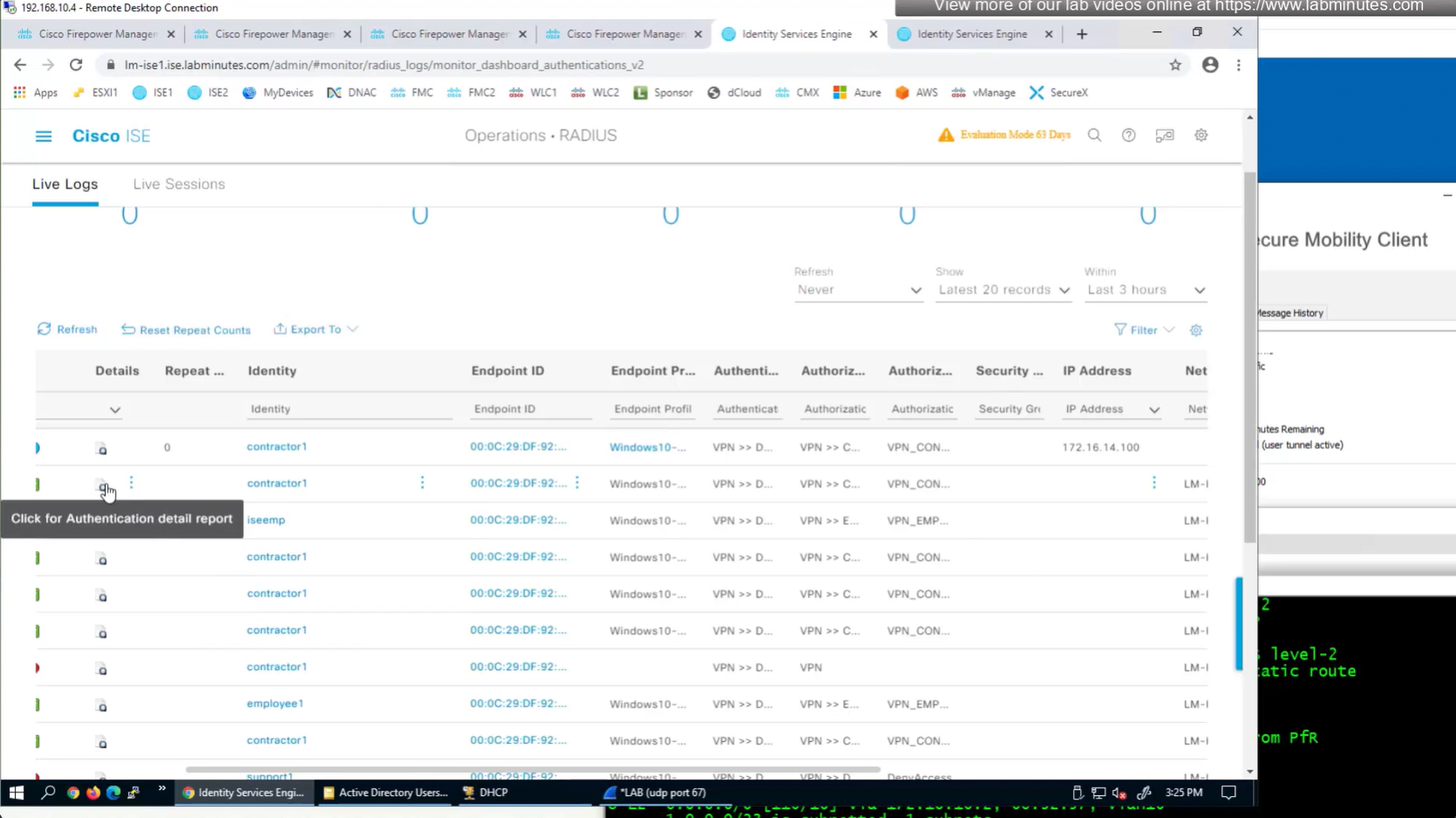Select the Live Logs tab

point(65,184)
